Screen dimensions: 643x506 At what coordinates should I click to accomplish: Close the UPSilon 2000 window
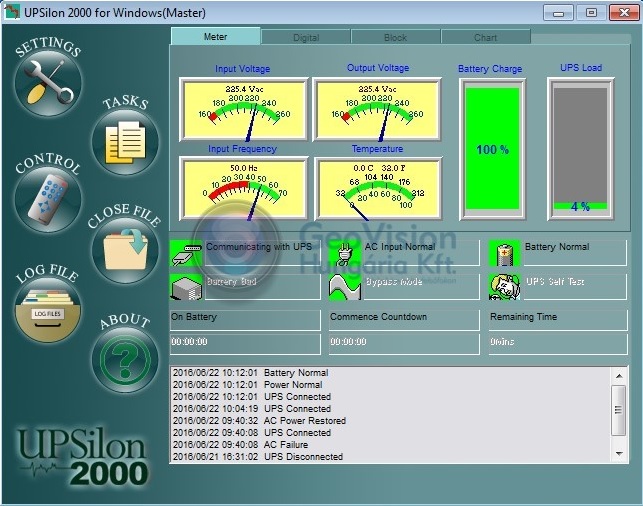tap(624, 13)
